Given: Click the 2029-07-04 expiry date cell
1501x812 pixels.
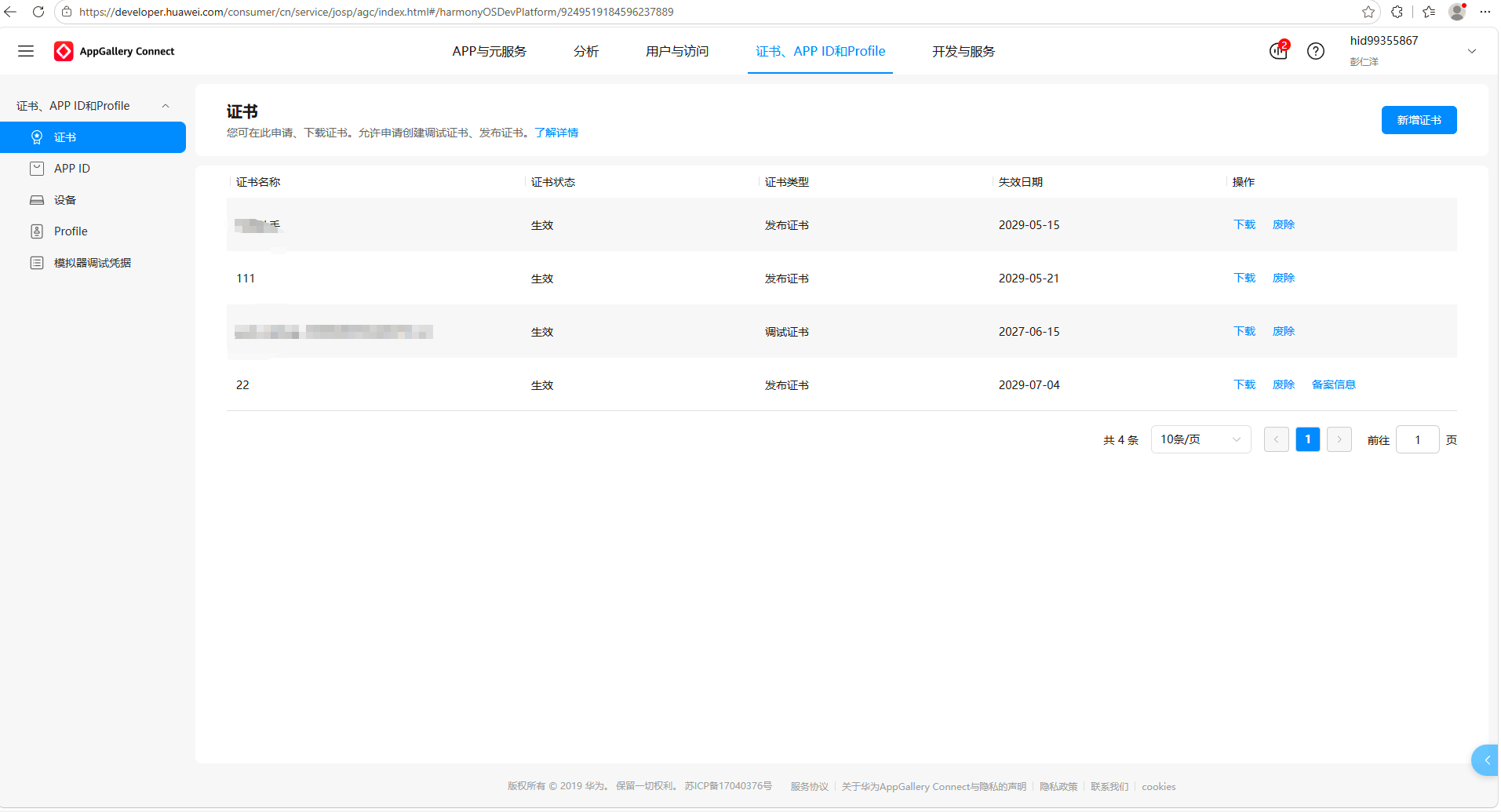Looking at the screenshot, I should tap(1029, 384).
